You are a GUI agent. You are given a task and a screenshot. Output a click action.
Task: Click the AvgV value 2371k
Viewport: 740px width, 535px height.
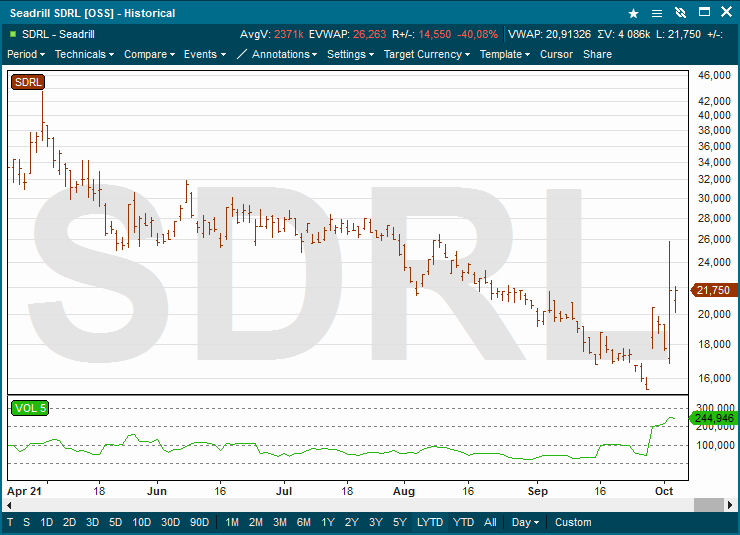click(x=288, y=34)
